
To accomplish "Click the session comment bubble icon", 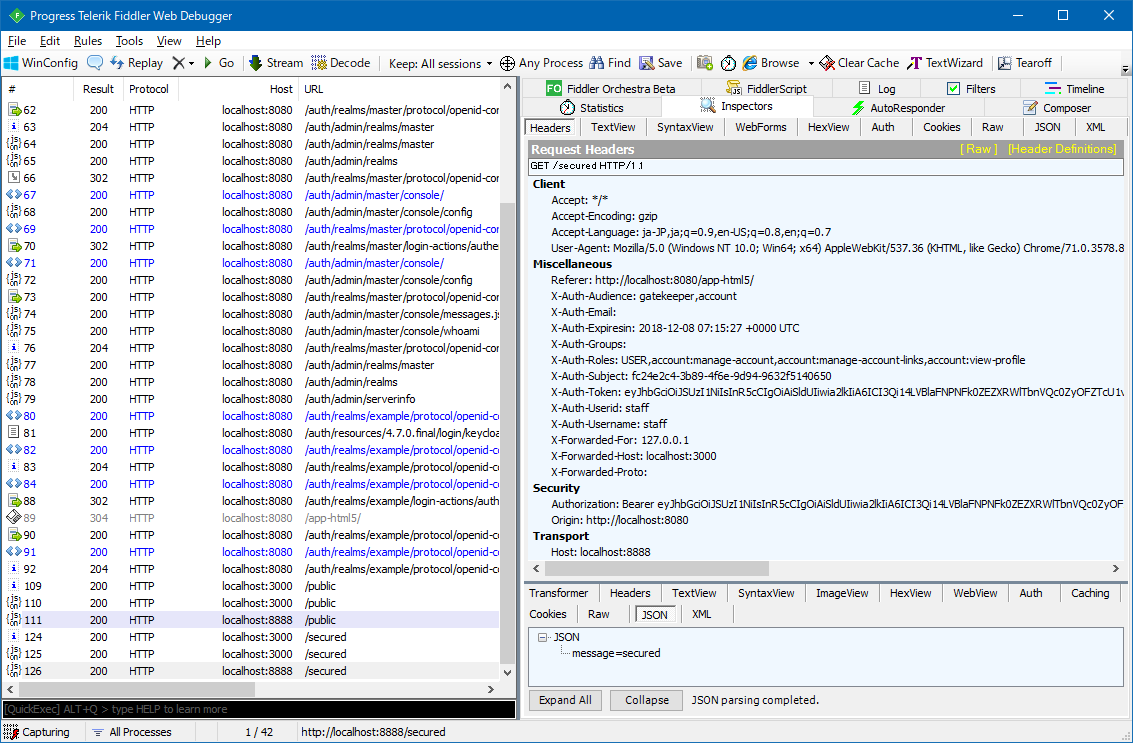I will coord(96,62).
